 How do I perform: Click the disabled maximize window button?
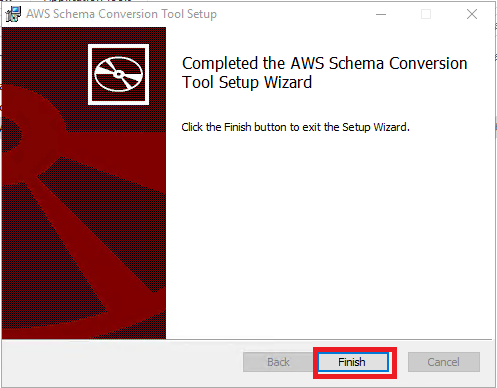(x=426, y=14)
